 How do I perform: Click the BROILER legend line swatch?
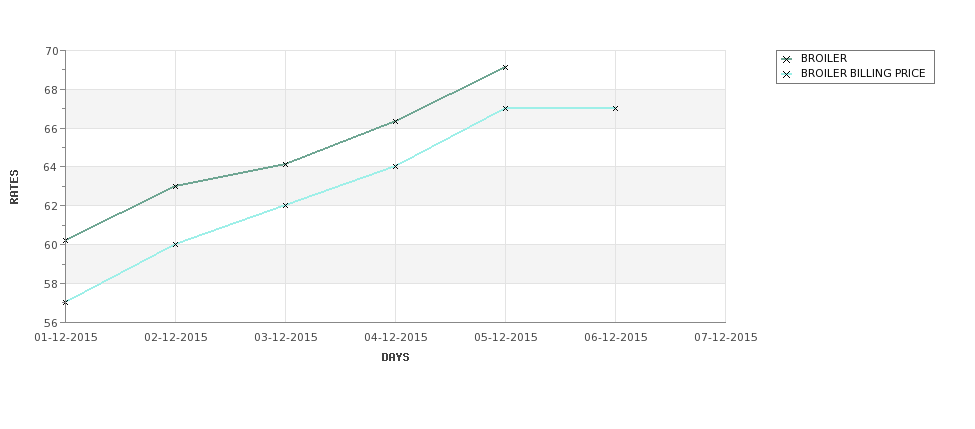(x=787, y=59)
